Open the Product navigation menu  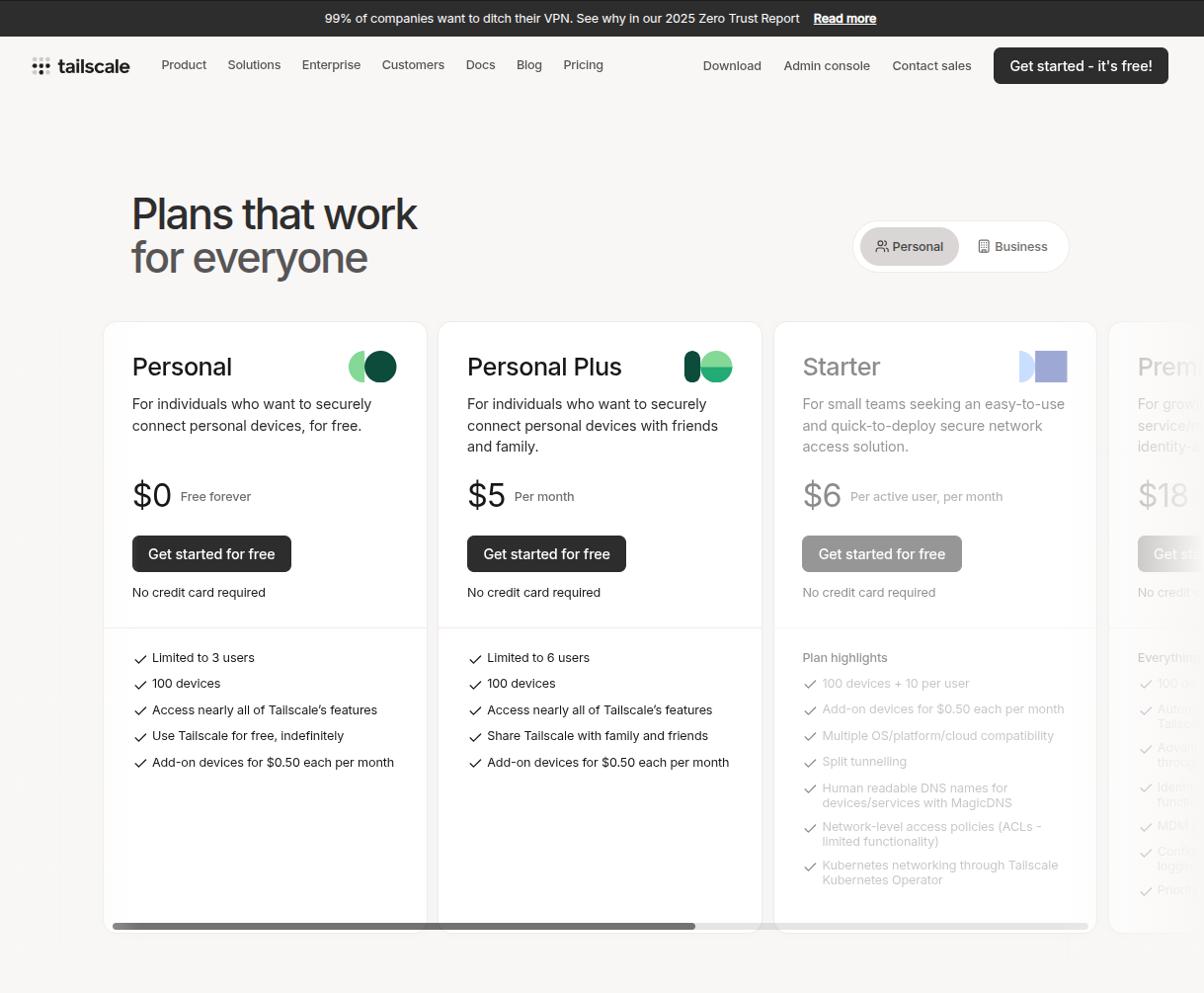click(x=184, y=65)
